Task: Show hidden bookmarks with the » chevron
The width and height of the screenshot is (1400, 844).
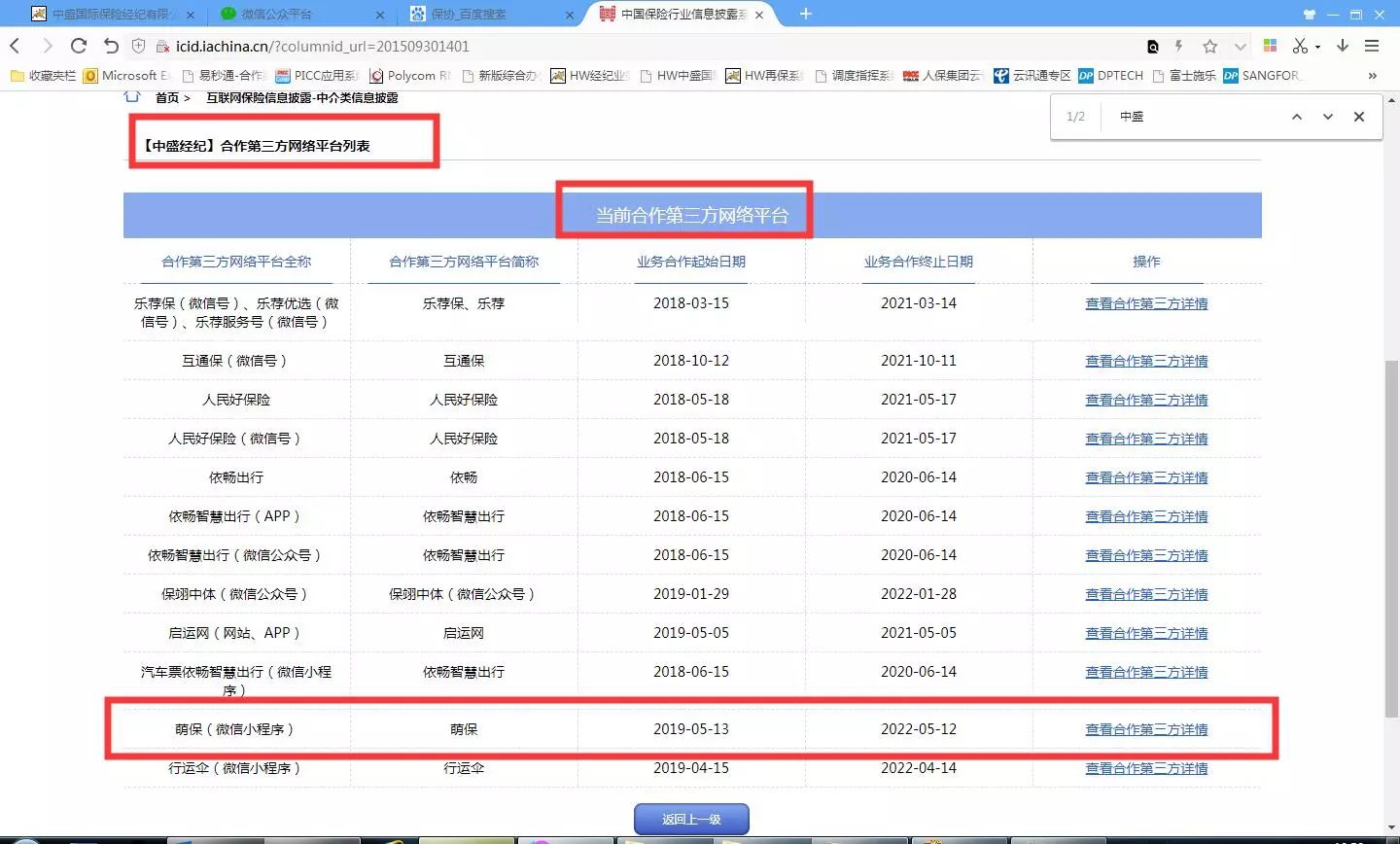Action: coord(1372,75)
